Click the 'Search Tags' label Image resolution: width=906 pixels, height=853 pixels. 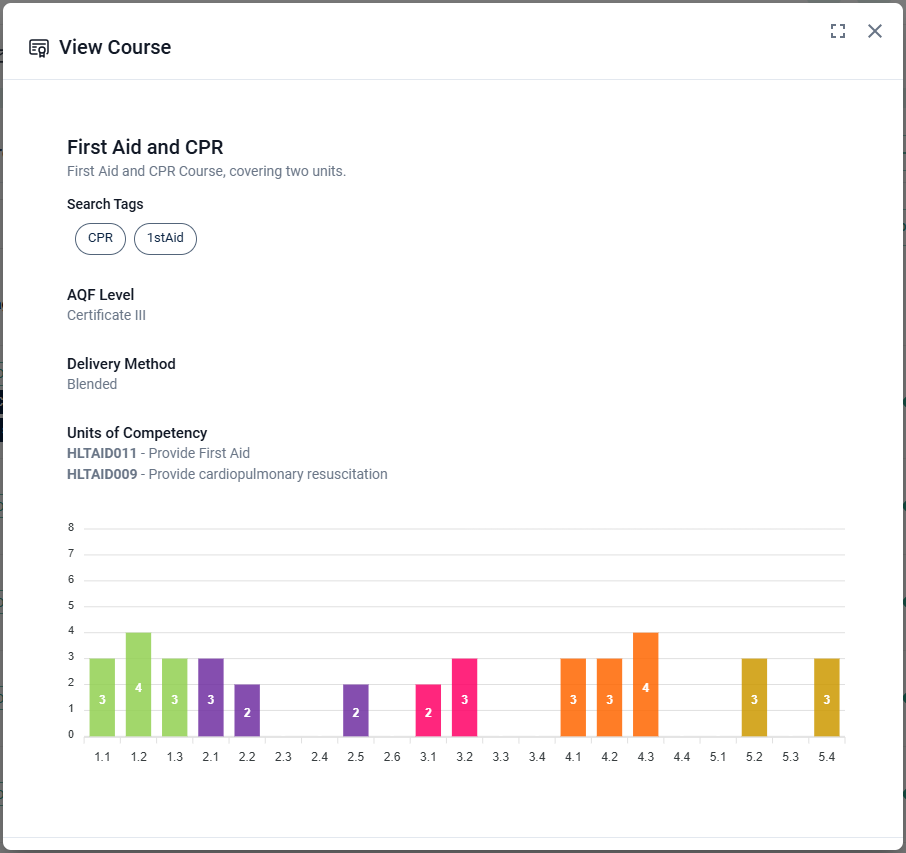(105, 204)
